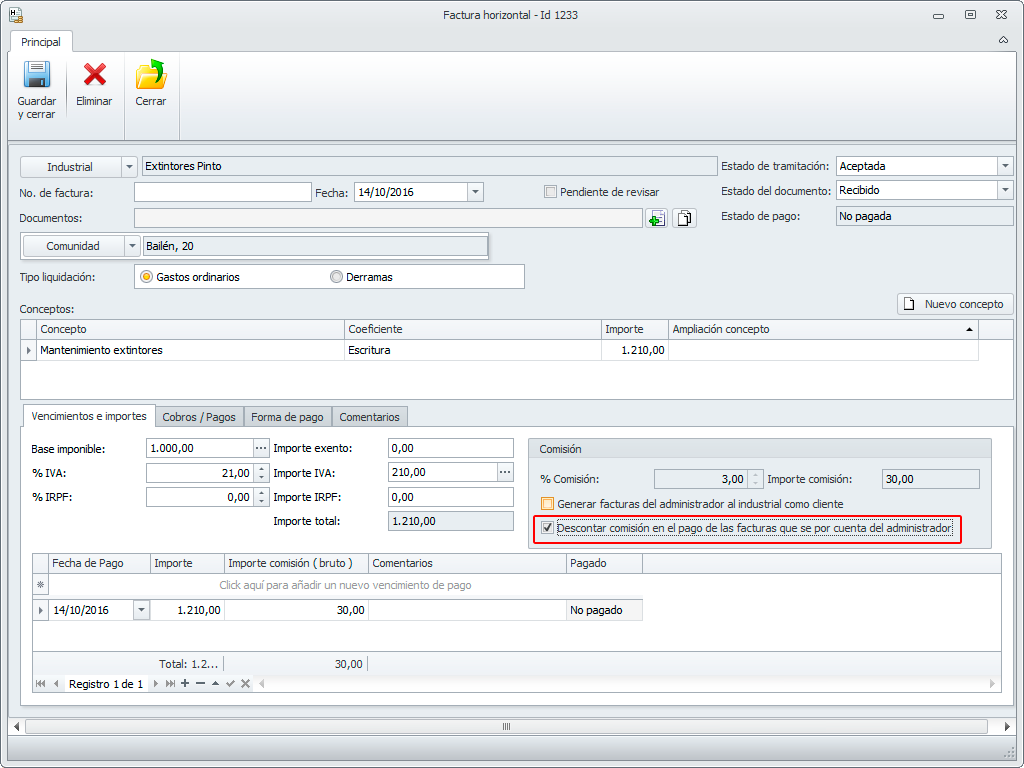
Task: Expand the Estado del documento dropdown
Action: coord(1005,190)
